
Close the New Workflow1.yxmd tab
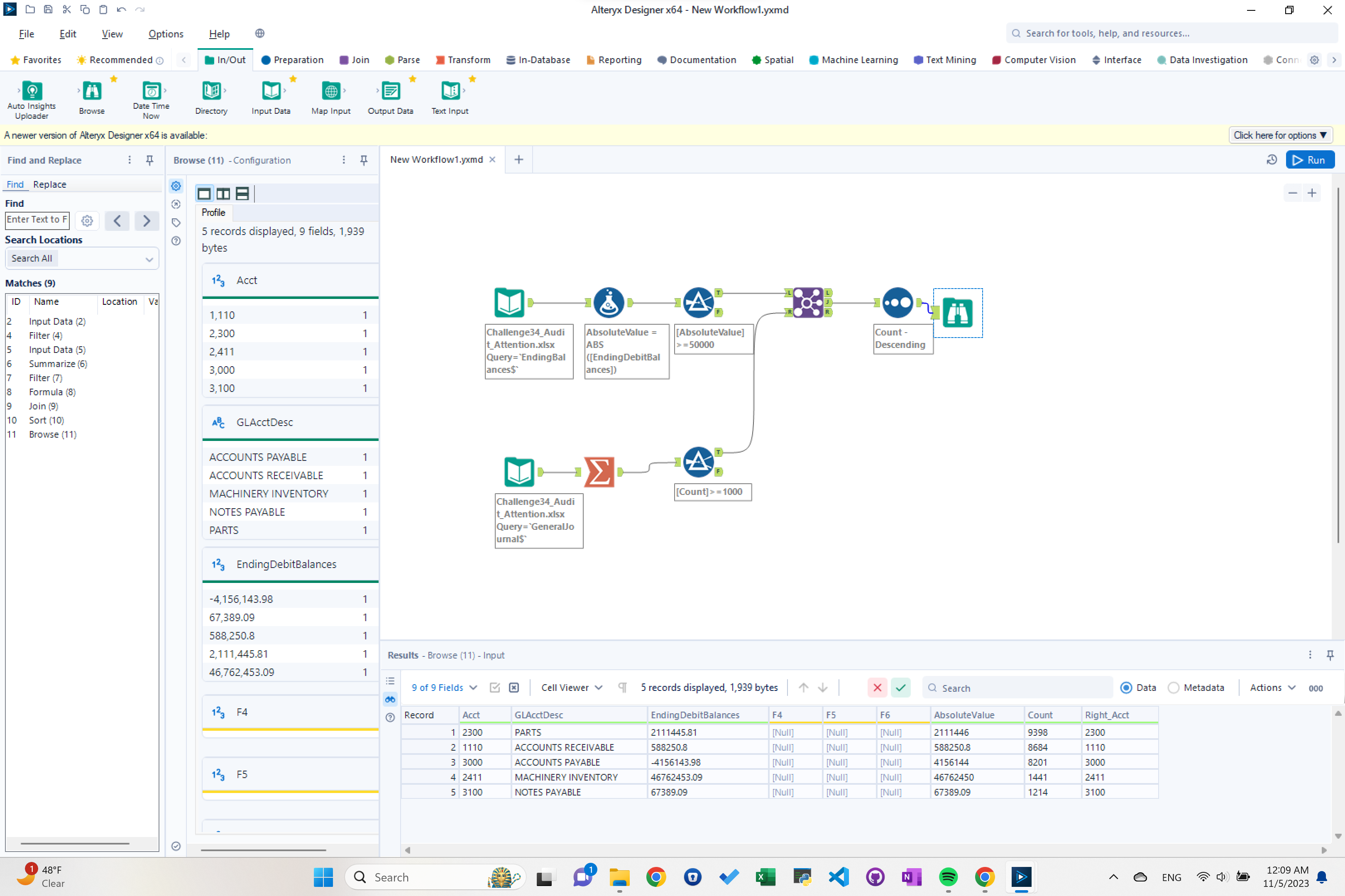492,159
